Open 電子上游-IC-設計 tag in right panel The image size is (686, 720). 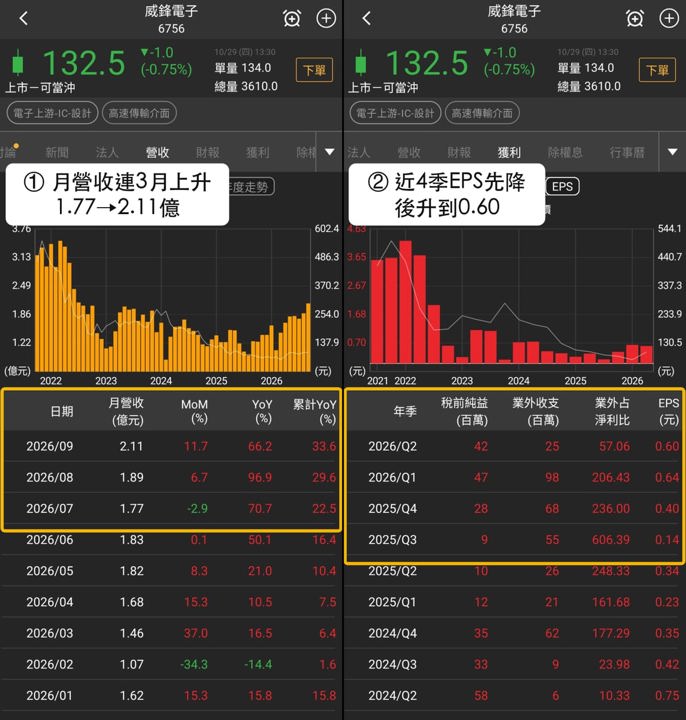tap(395, 113)
